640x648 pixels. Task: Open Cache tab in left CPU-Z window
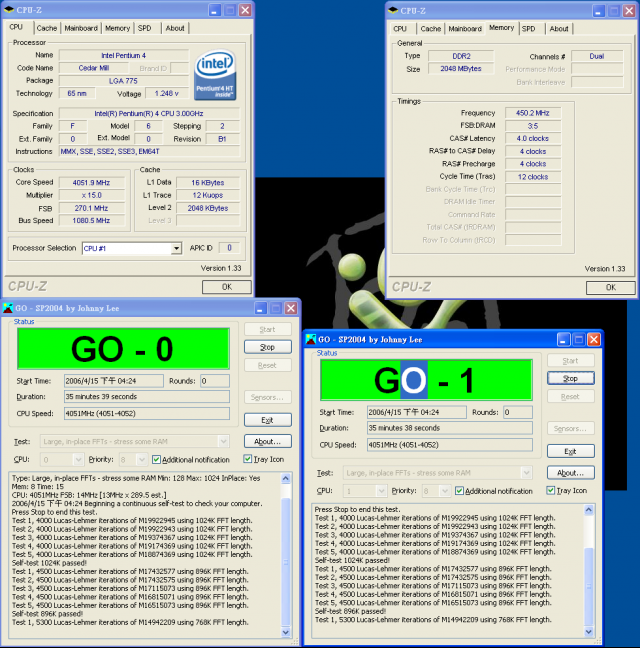(47, 28)
